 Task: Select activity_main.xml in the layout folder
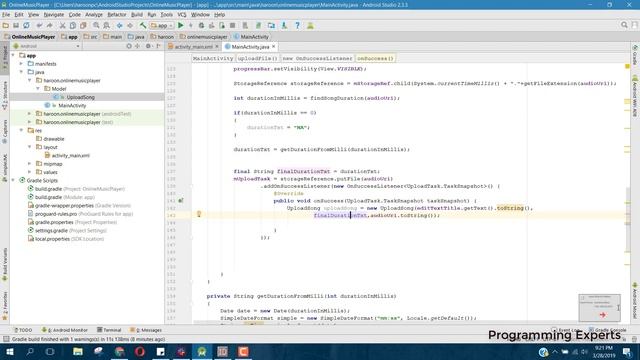tap(70, 156)
